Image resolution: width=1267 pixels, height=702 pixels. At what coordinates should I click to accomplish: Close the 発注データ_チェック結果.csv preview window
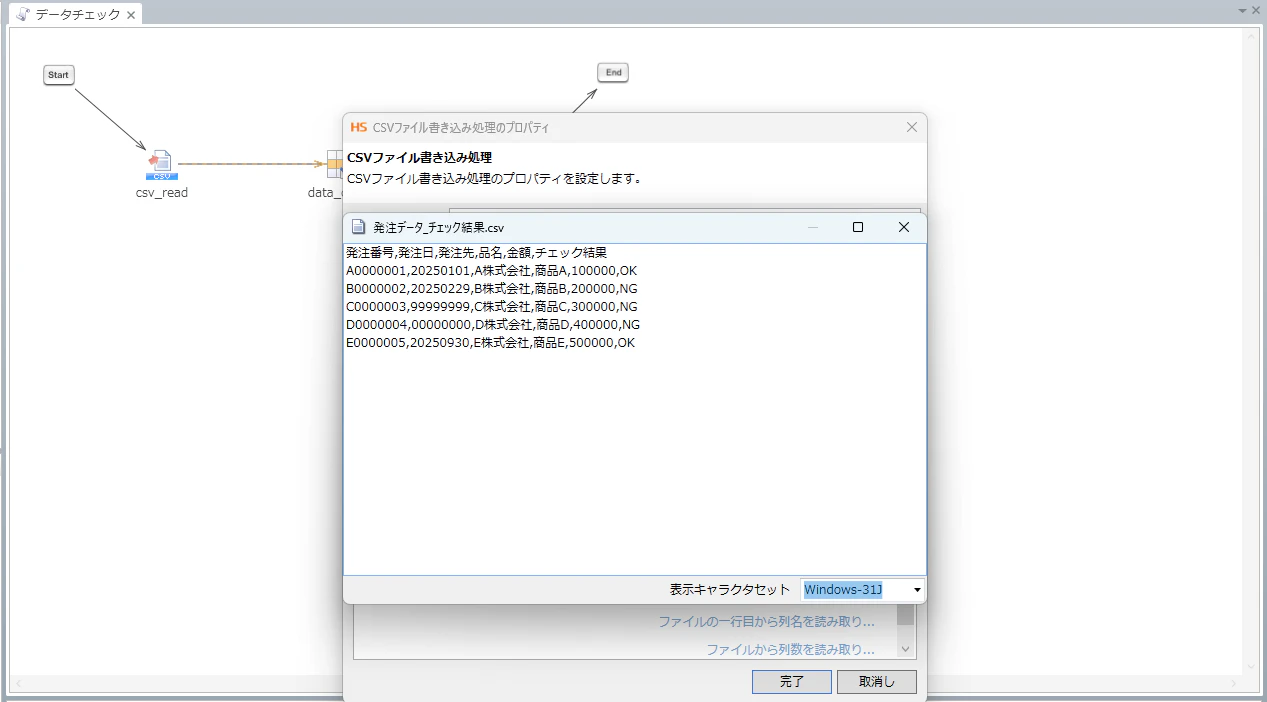point(904,227)
